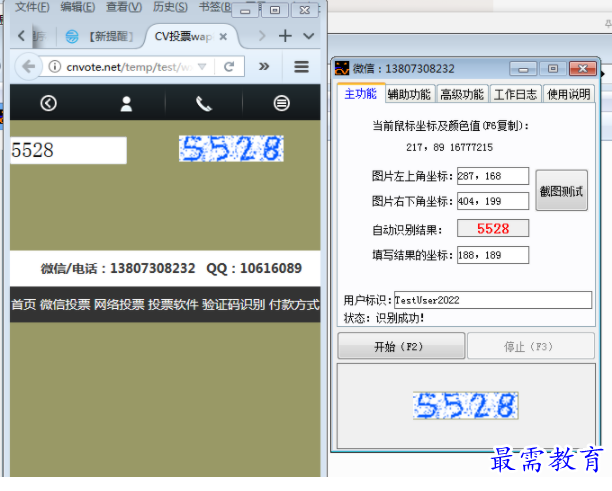This screenshot has height=491, width=612.
Task: Click the mouse coordinate readout 217, 89 16777215
Action: point(449,148)
